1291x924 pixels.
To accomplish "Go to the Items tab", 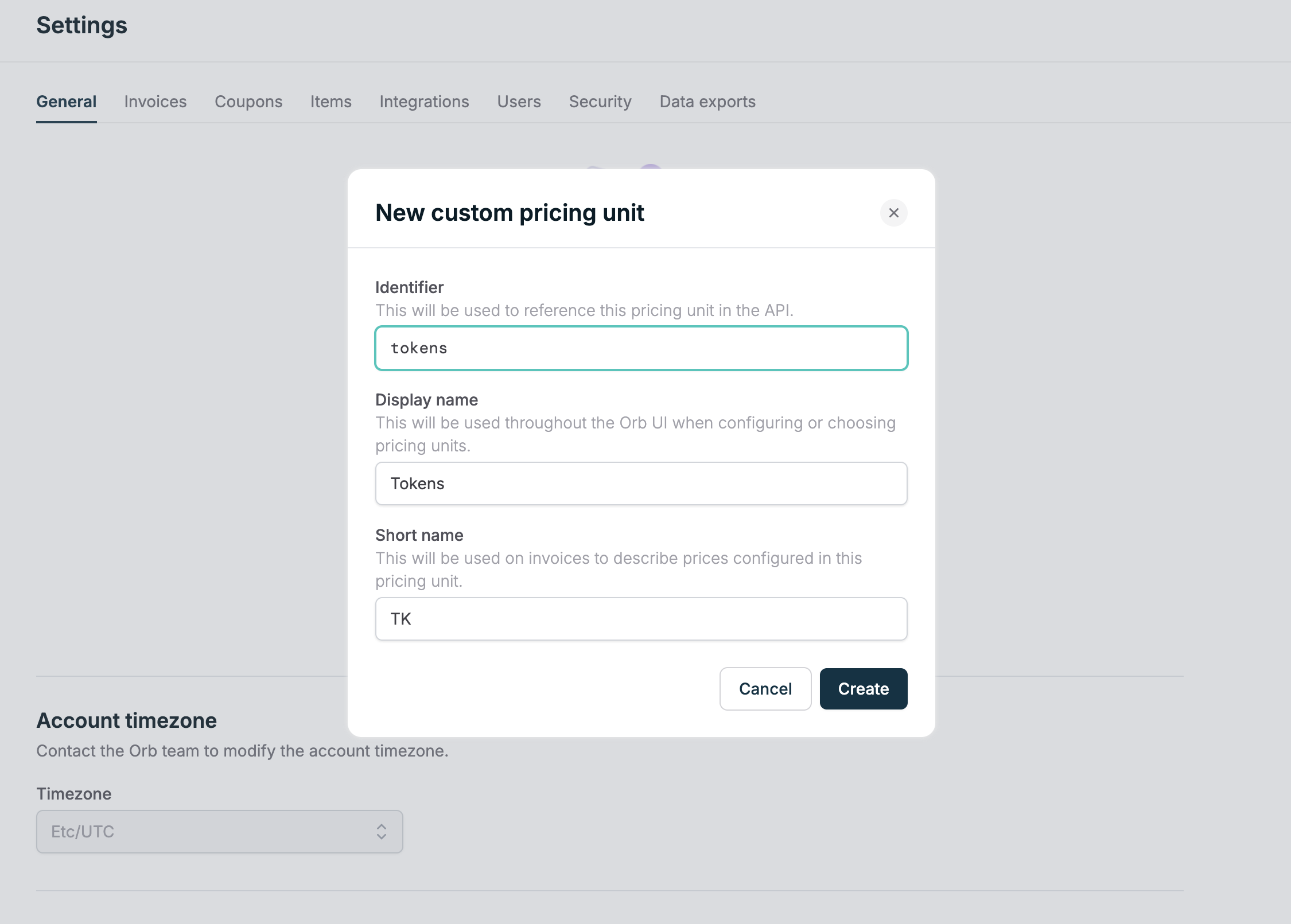I will point(330,102).
